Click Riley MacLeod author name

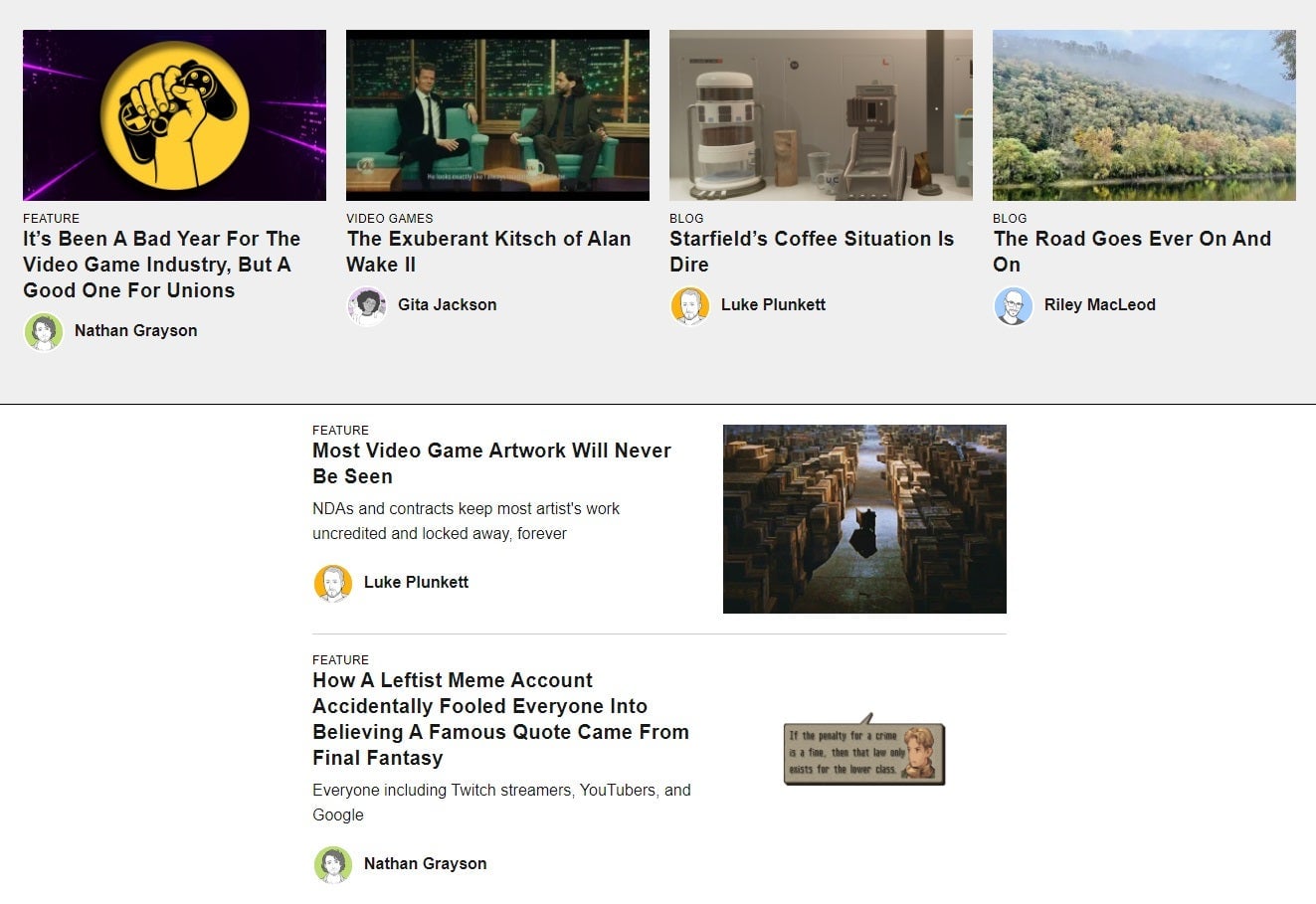pos(1100,305)
